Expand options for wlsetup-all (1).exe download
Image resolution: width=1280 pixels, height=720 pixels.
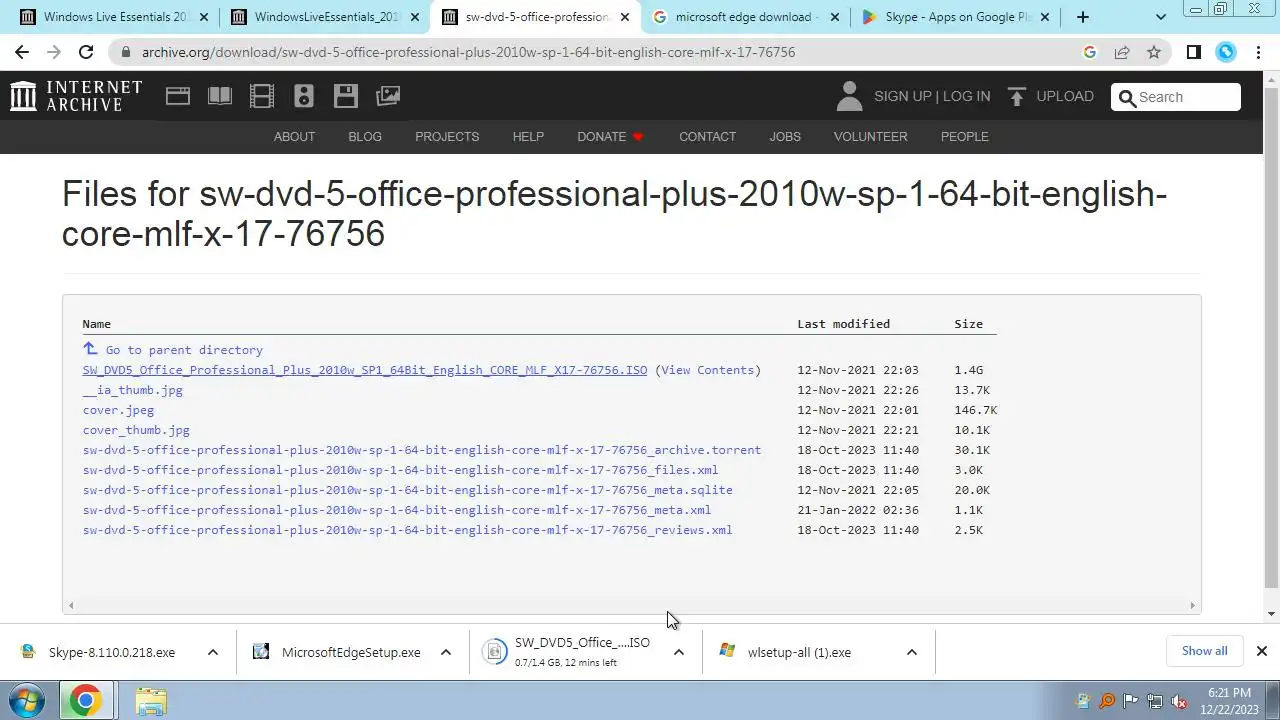pos(912,652)
